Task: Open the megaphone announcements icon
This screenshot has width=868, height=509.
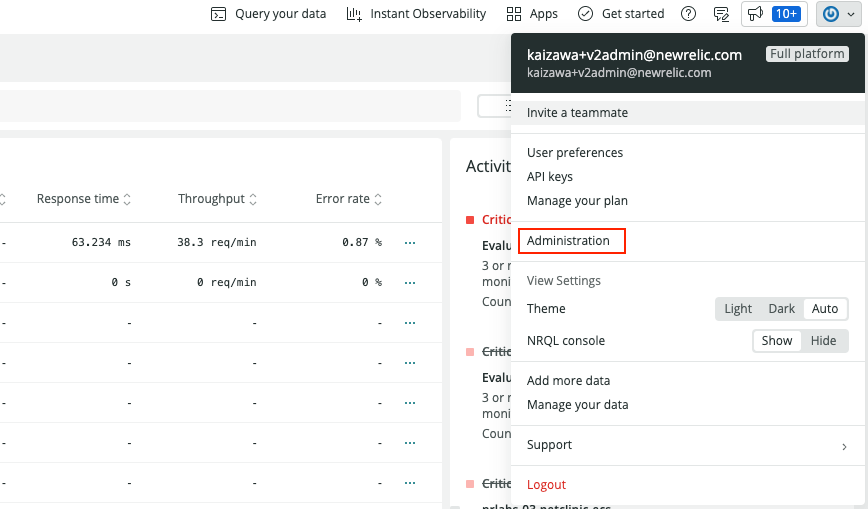Action: [x=756, y=14]
